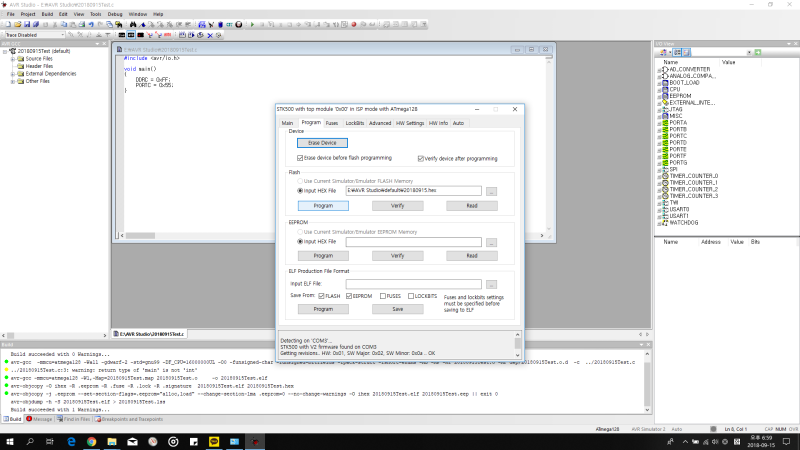
Task: Open the Tools menu
Action: tap(95, 14)
